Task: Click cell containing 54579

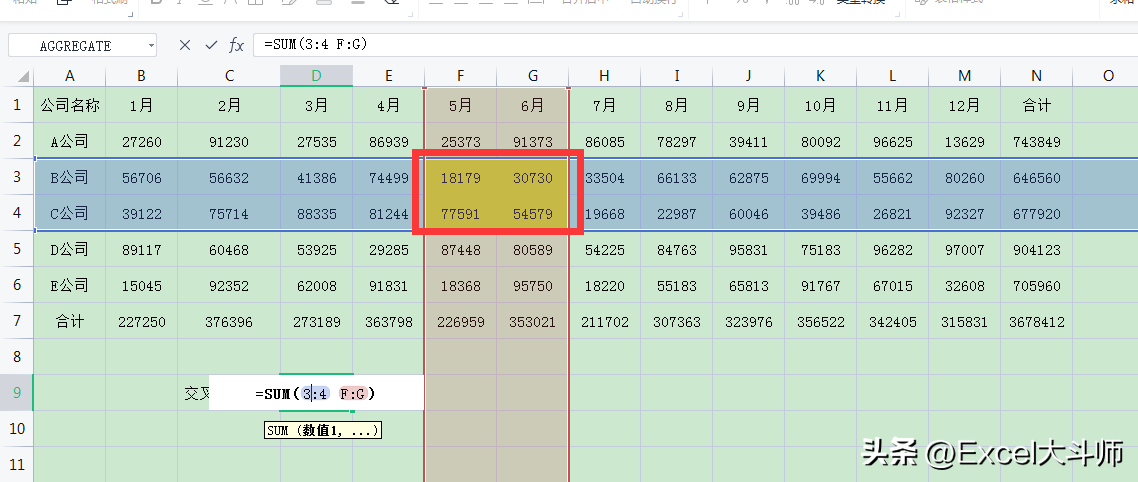Action: (x=533, y=213)
